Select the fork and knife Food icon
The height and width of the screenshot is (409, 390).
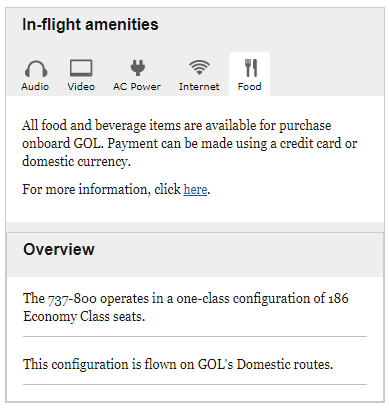pos(251,68)
